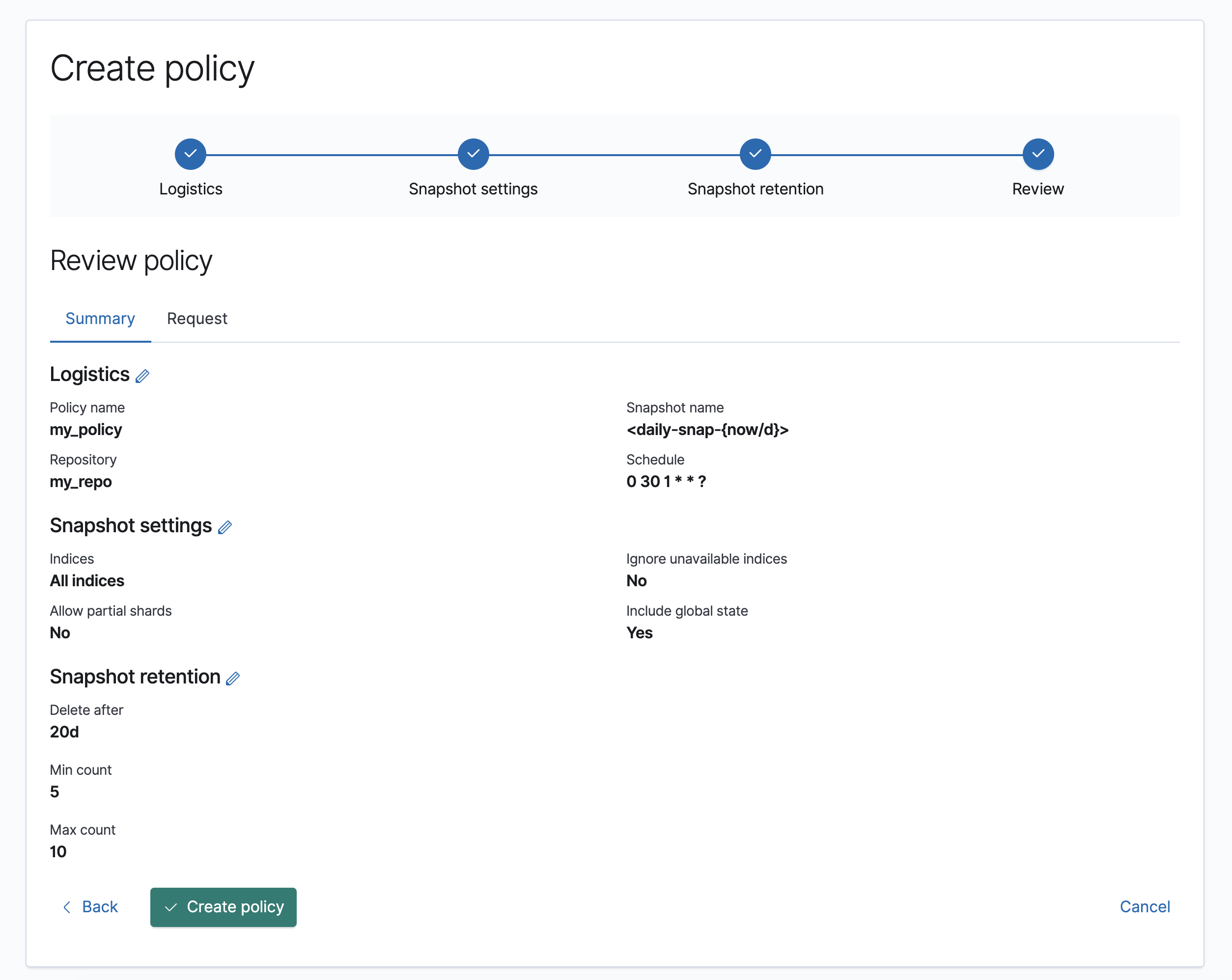
Task: Click the Snapshot settings step circle
Action: coord(473,154)
